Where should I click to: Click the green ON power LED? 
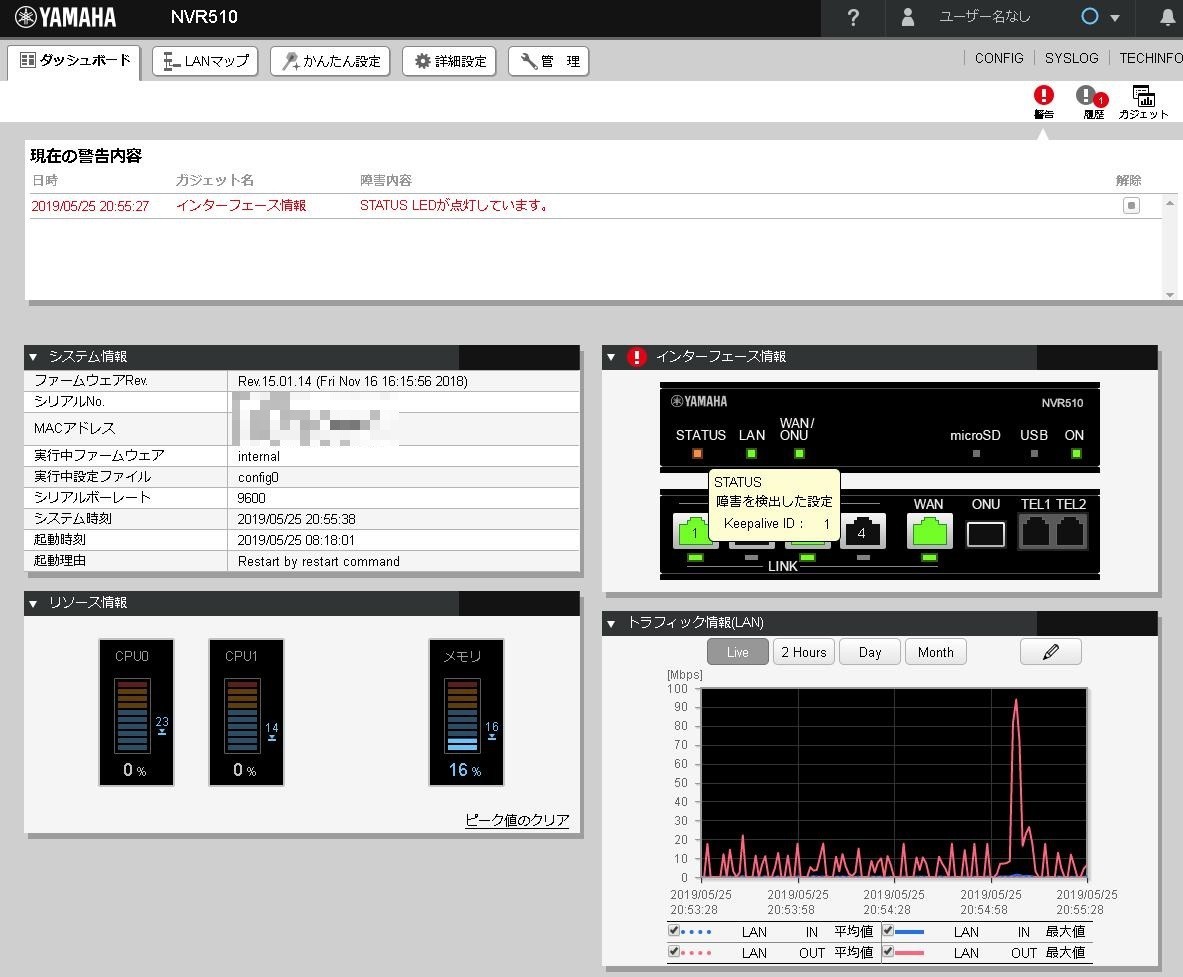click(x=1076, y=453)
